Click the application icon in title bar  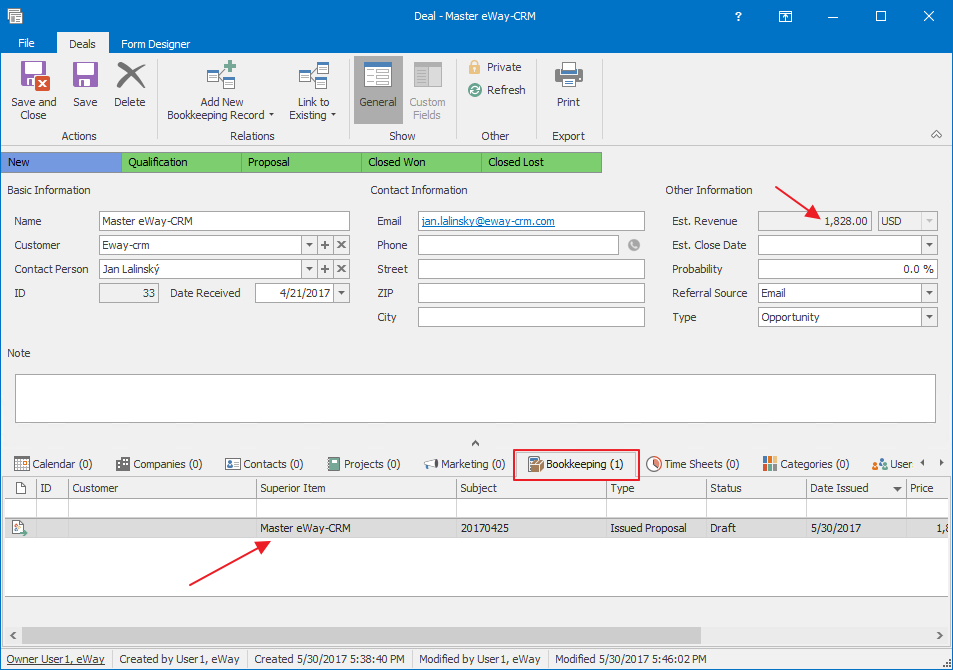(x=15, y=16)
